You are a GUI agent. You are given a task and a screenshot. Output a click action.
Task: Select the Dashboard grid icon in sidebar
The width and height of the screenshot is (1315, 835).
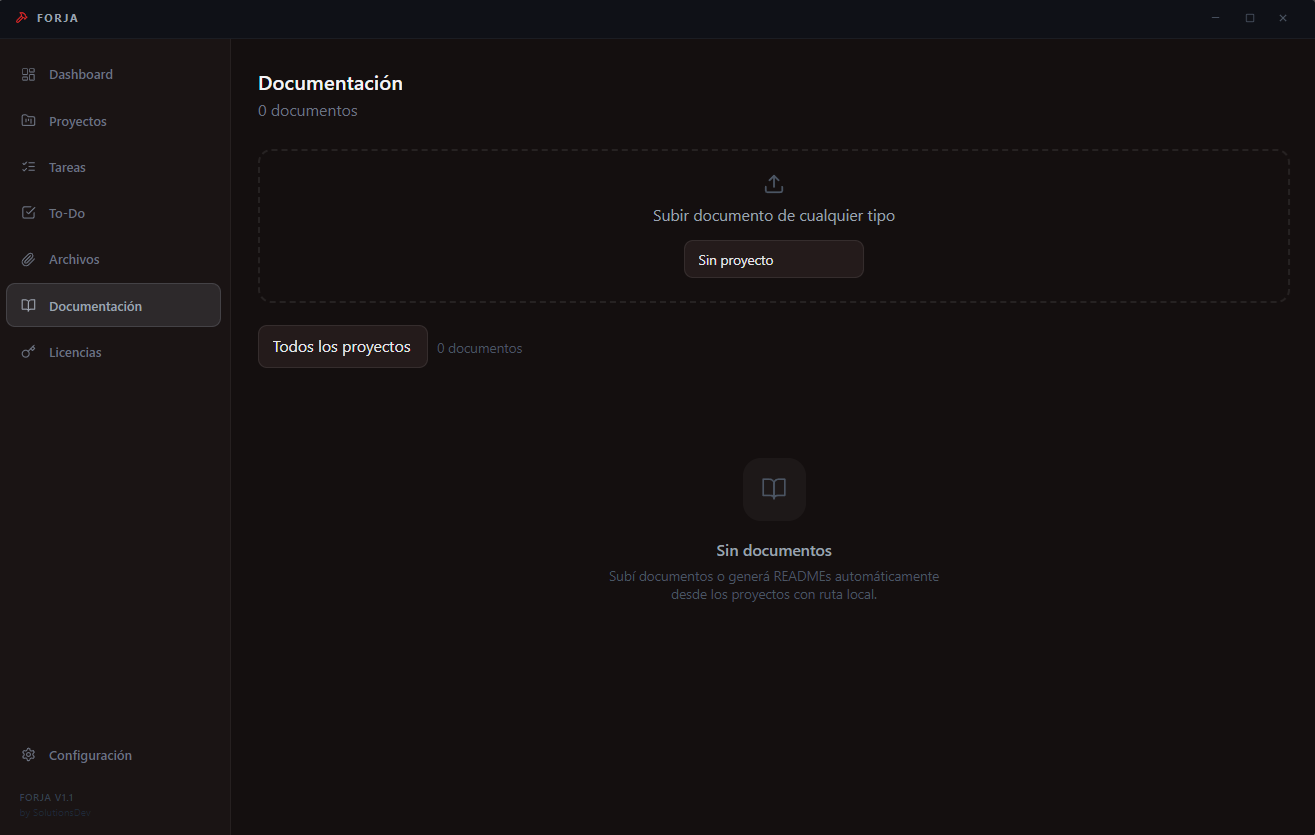[28, 74]
